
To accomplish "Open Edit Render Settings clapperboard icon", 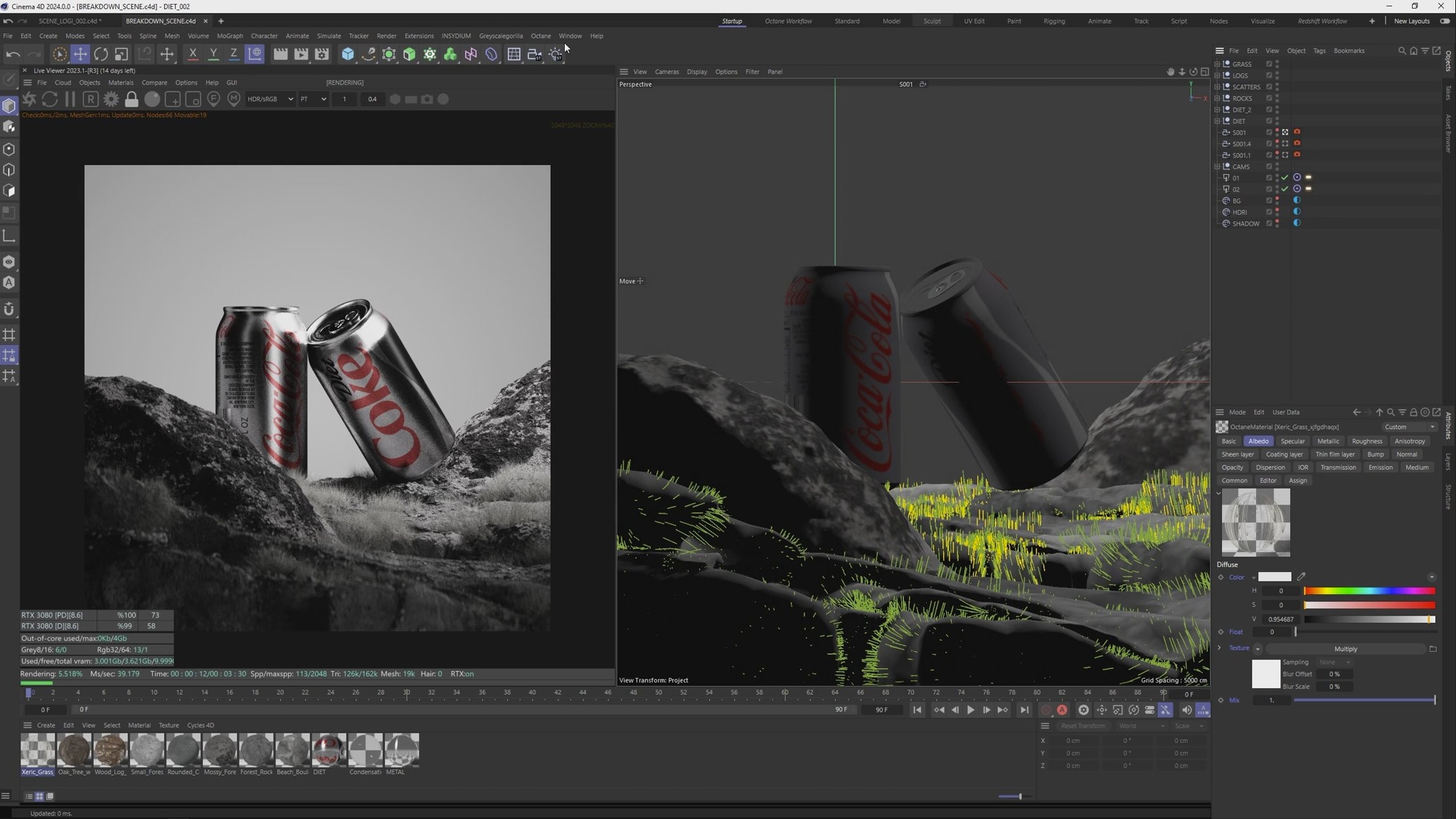I will tap(322, 54).
